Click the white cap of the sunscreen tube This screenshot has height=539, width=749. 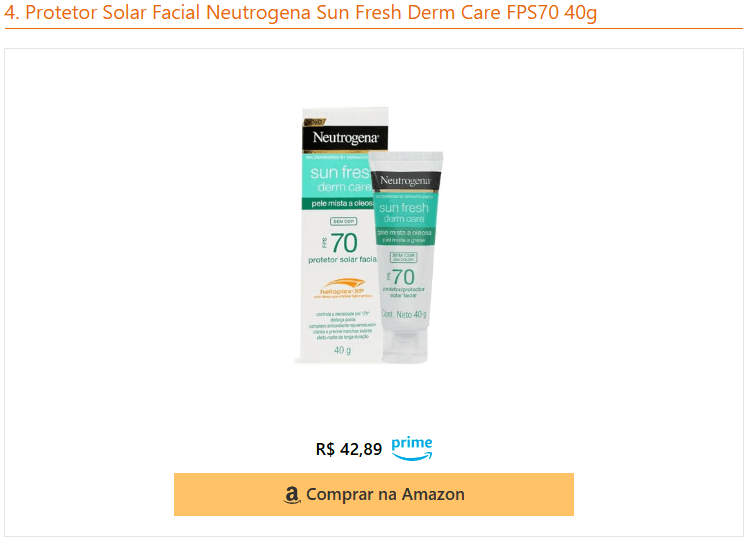pyautogui.click(x=405, y=346)
